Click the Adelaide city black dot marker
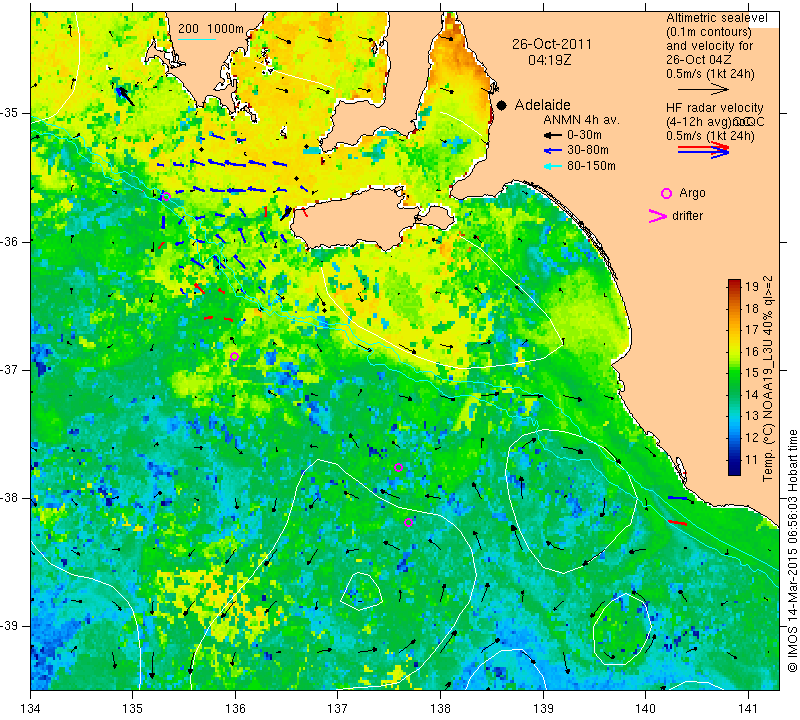 click(502, 106)
